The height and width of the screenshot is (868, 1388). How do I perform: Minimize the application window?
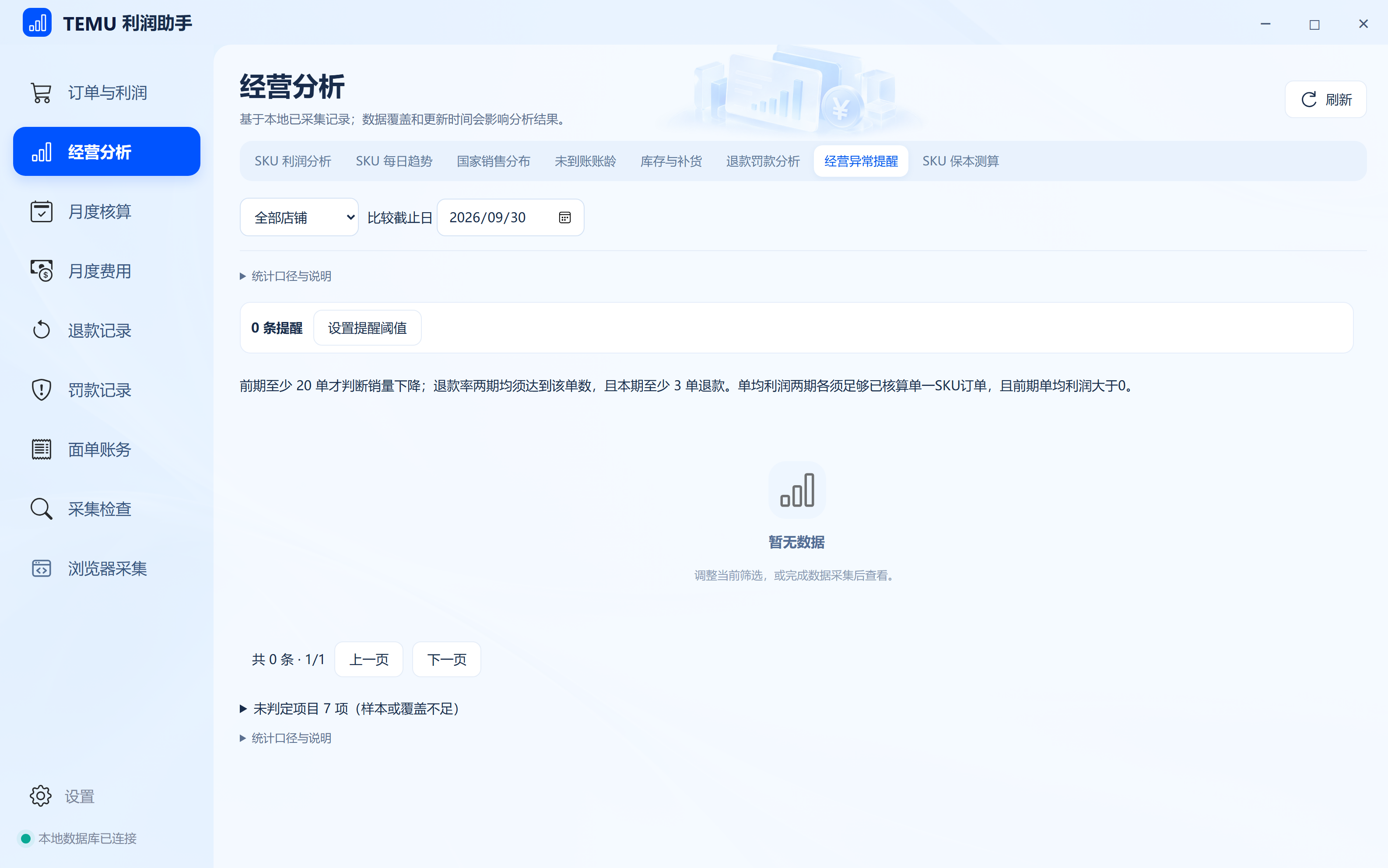(x=1265, y=24)
